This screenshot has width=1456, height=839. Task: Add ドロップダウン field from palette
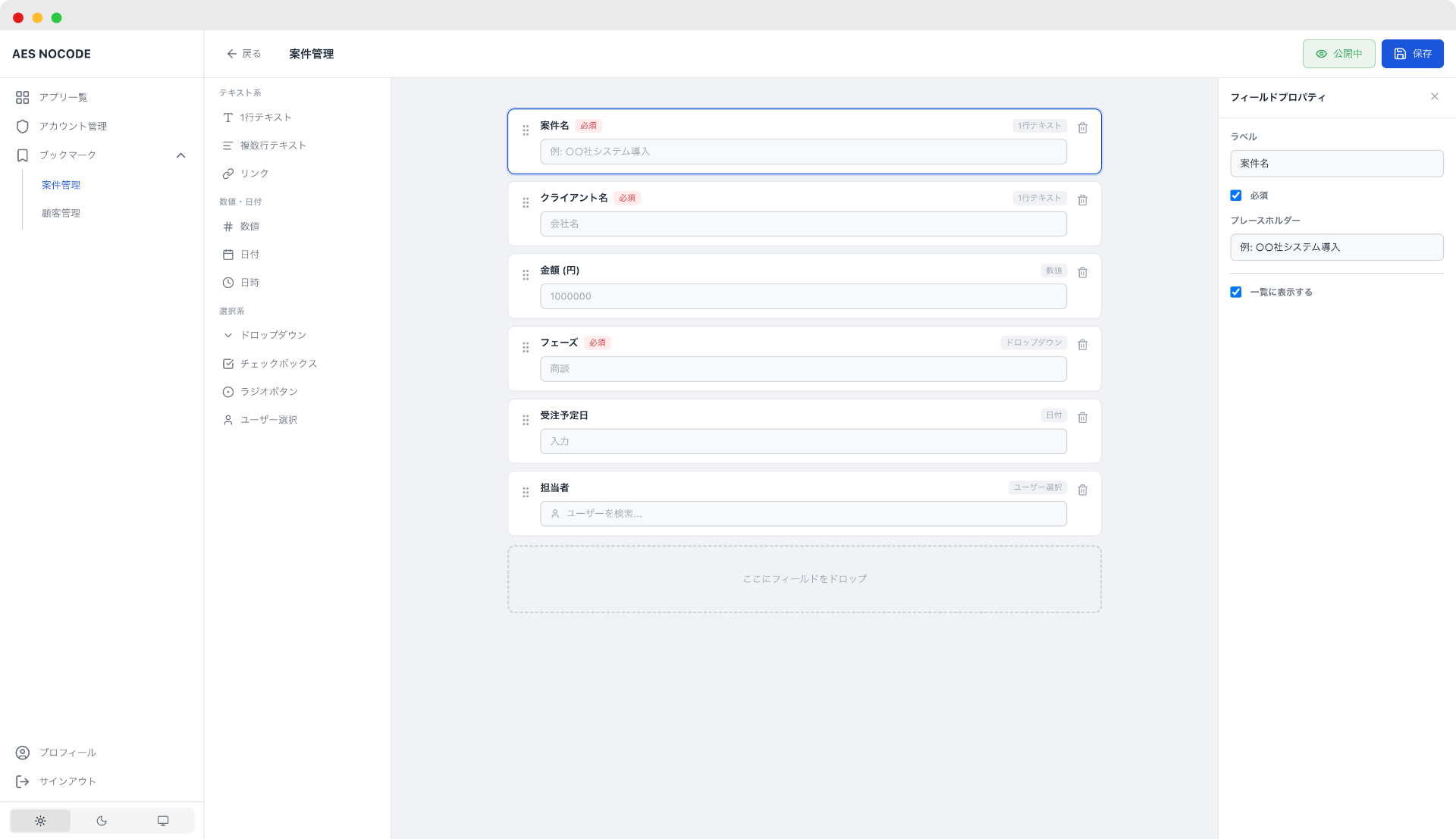pyautogui.click(x=273, y=335)
